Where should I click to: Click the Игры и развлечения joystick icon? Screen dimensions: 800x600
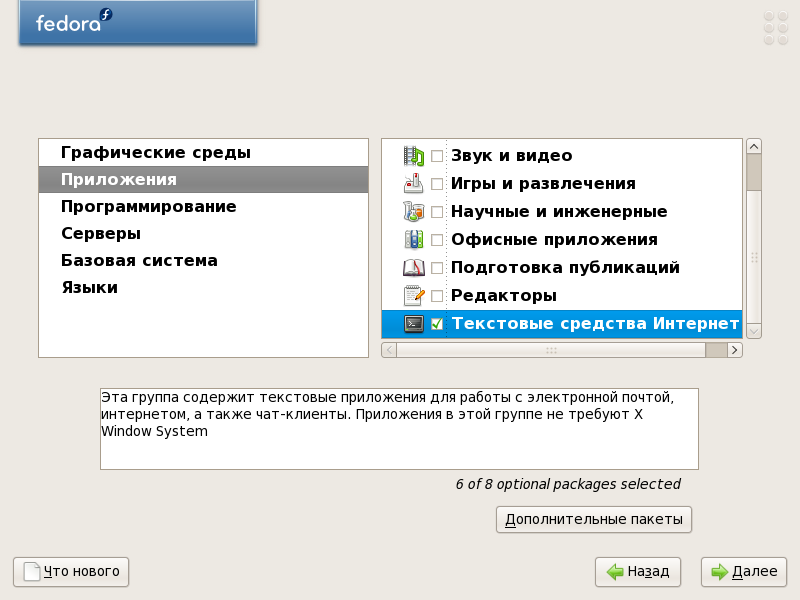(x=414, y=184)
